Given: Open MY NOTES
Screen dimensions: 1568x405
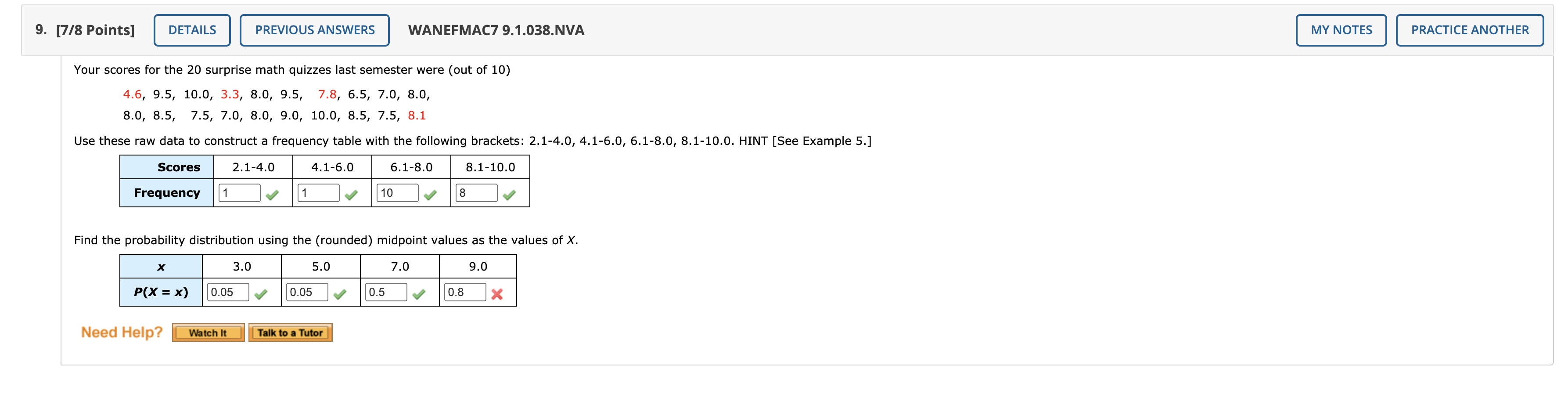Looking at the screenshot, I should [1340, 29].
